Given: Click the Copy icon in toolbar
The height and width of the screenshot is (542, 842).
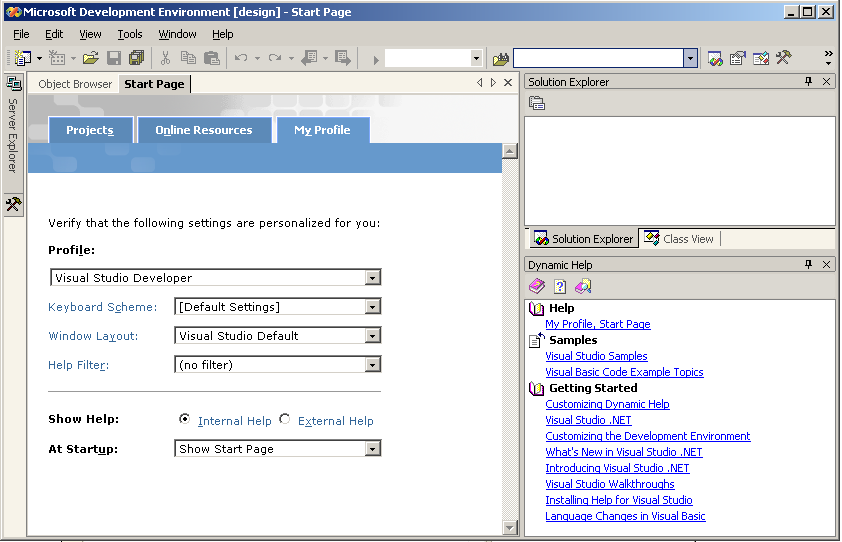Looking at the screenshot, I should pos(188,57).
